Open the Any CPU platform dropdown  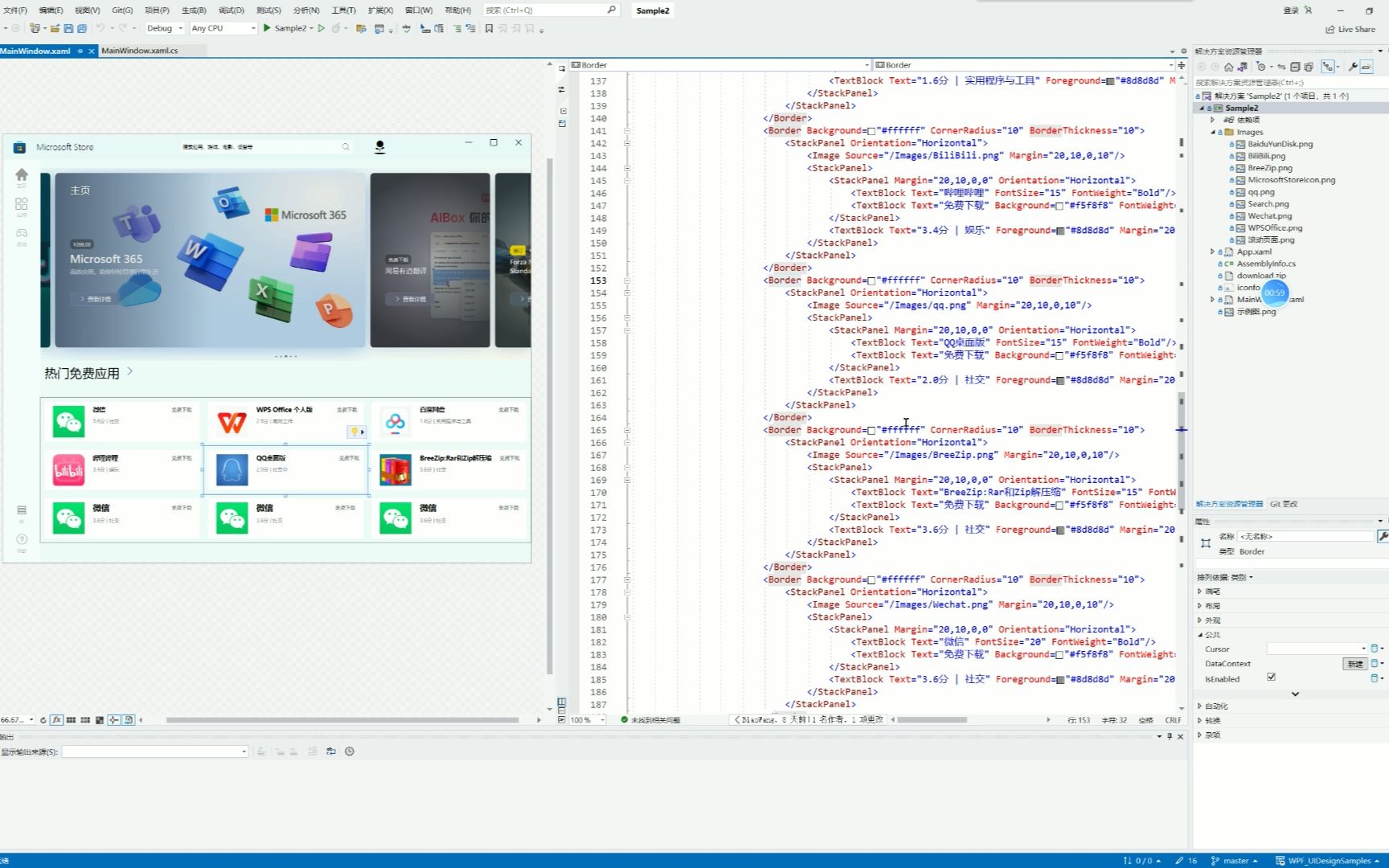click(x=223, y=28)
